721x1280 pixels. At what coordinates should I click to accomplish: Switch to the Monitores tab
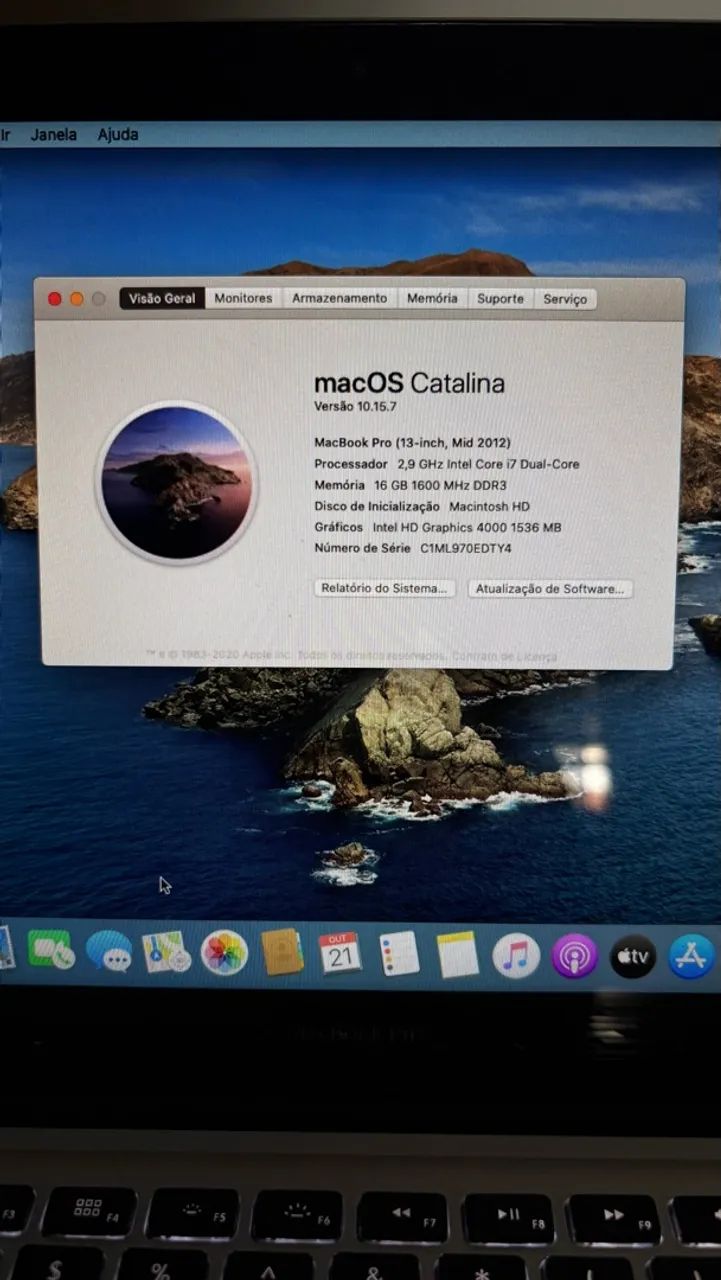(243, 298)
